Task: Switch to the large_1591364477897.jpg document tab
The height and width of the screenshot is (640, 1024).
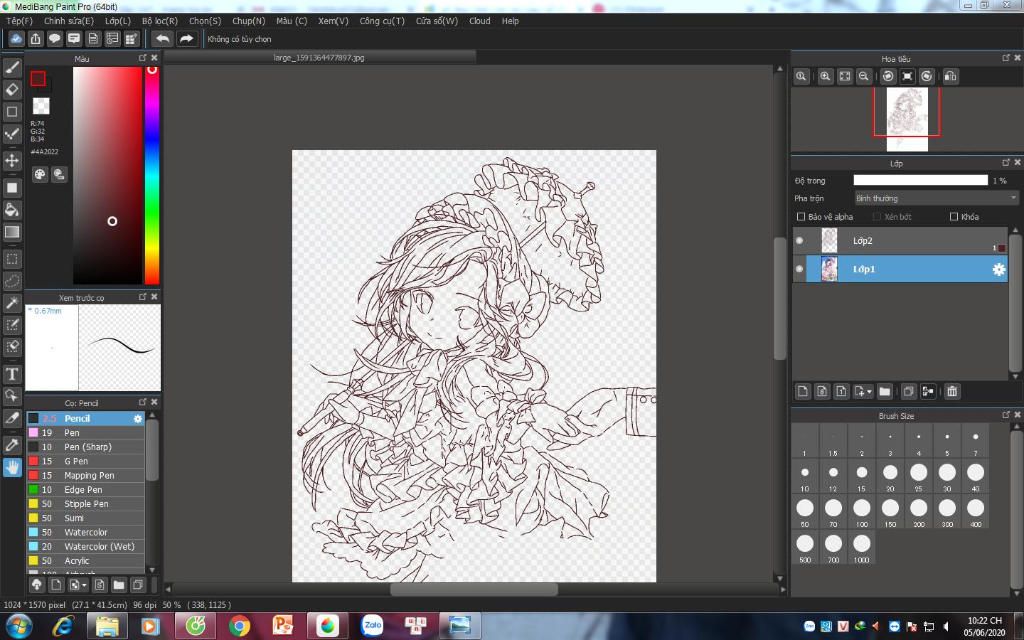Action: click(319, 57)
